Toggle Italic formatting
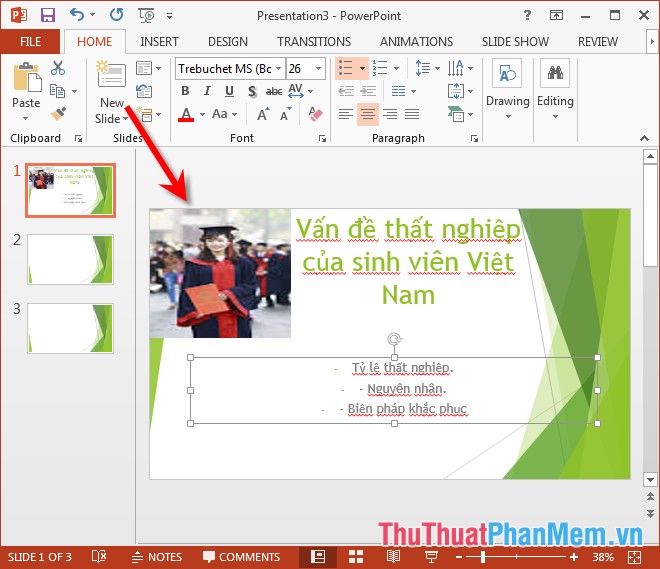The height and width of the screenshot is (569, 660). point(207,91)
